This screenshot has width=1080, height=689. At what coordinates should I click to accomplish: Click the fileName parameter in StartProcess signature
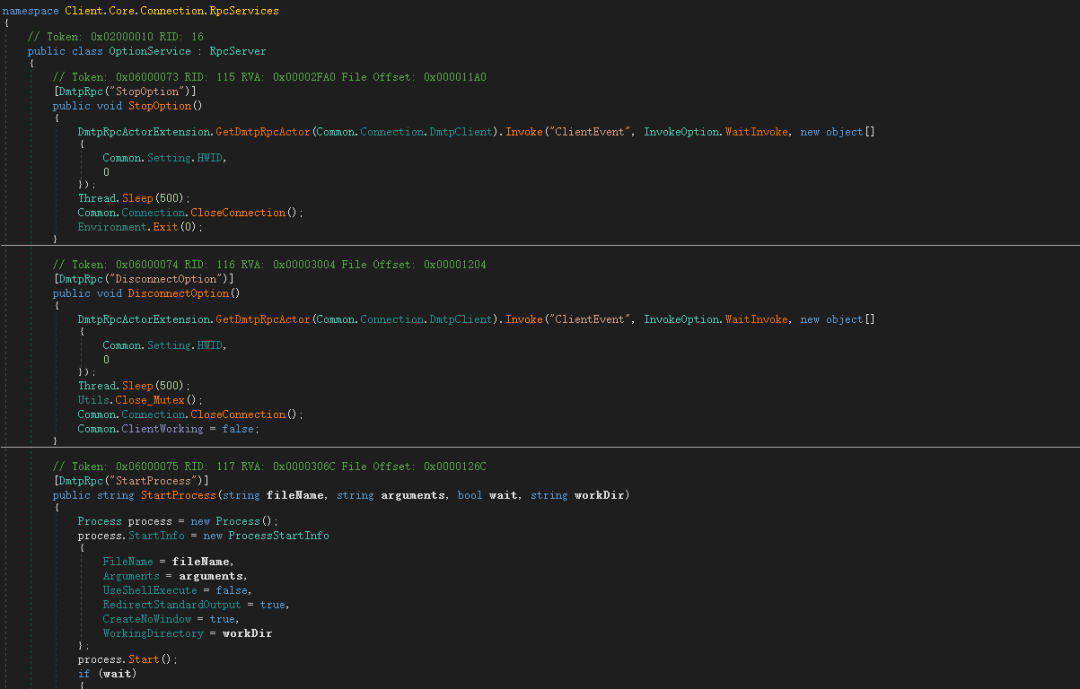(x=295, y=495)
